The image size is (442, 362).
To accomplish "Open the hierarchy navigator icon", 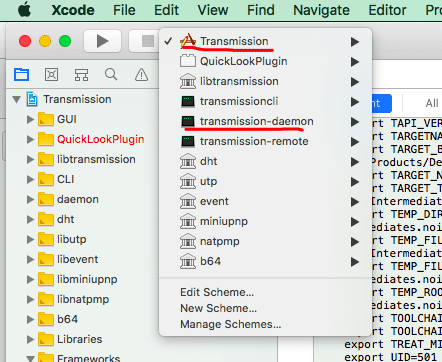I will pyautogui.click(x=81, y=75).
